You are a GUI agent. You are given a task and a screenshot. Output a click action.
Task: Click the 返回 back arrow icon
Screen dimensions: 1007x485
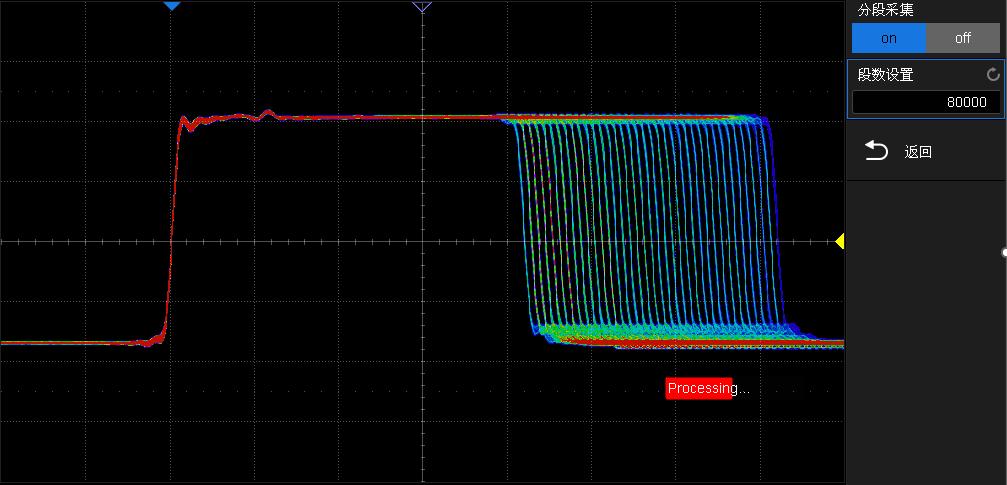pyautogui.click(x=876, y=151)
